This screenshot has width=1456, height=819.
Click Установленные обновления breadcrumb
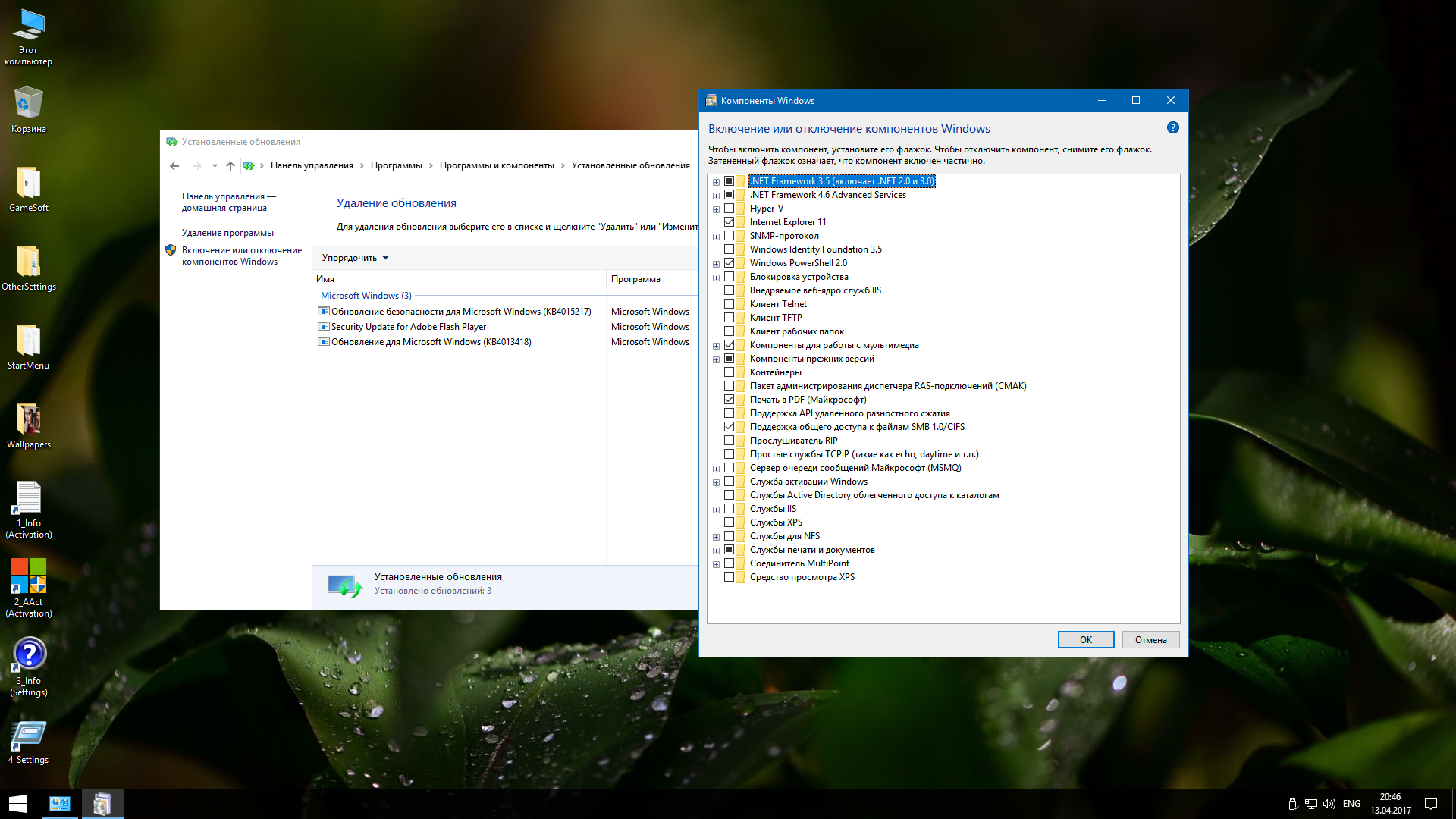point(630,165)
